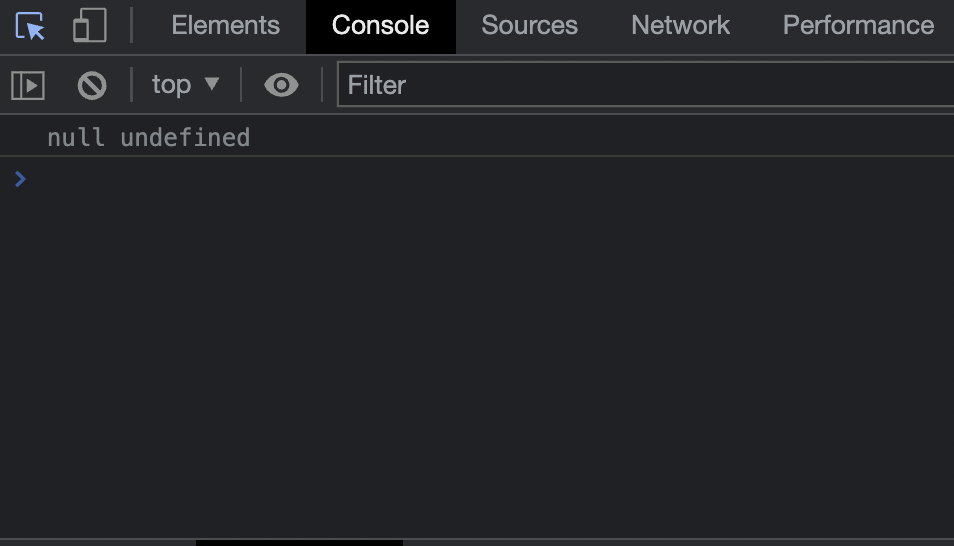
Task: Focus the Filter input field
Action: click(x=646, y=85)
